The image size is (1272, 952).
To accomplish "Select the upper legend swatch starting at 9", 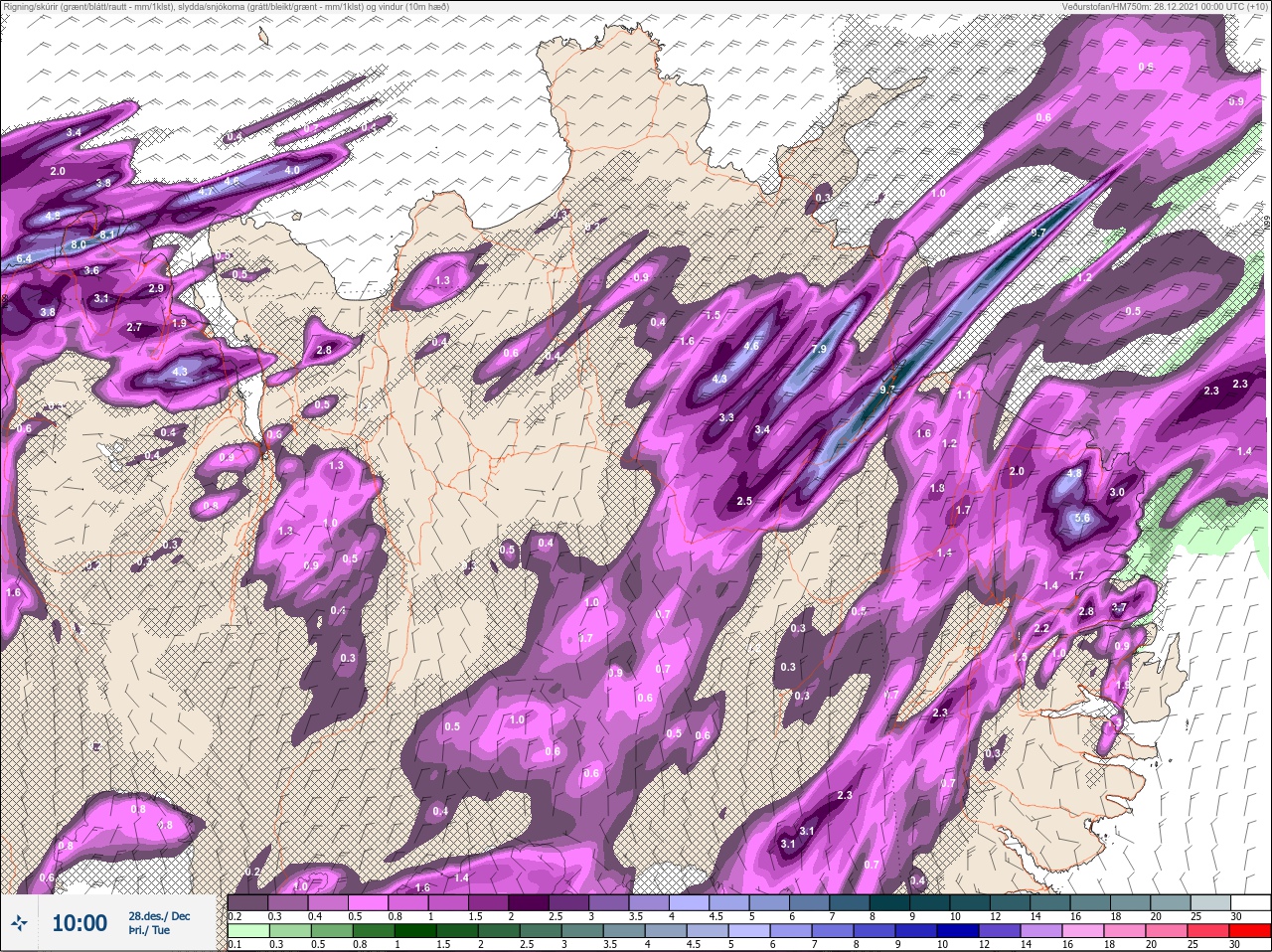I will click(931, 902).
